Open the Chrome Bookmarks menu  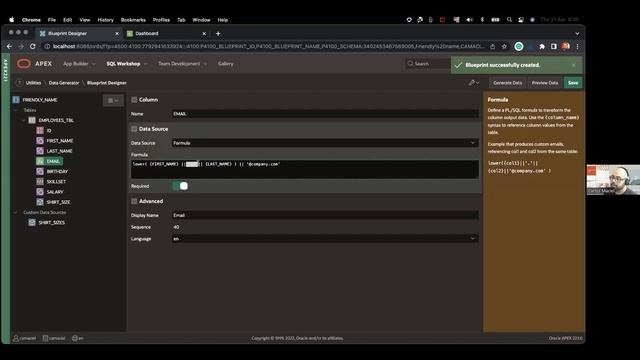[133, 20]
